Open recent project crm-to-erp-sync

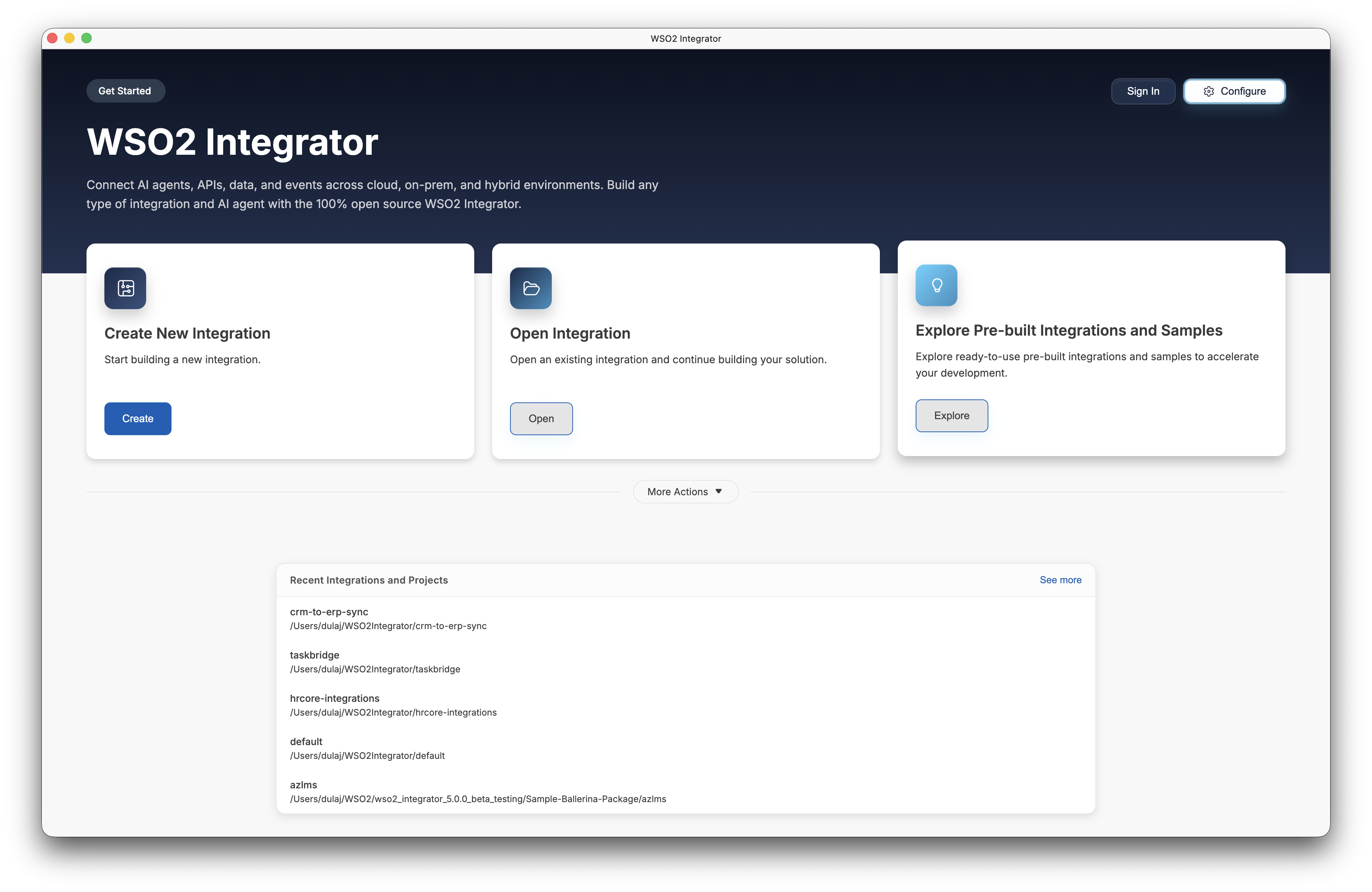click(328, 611)
